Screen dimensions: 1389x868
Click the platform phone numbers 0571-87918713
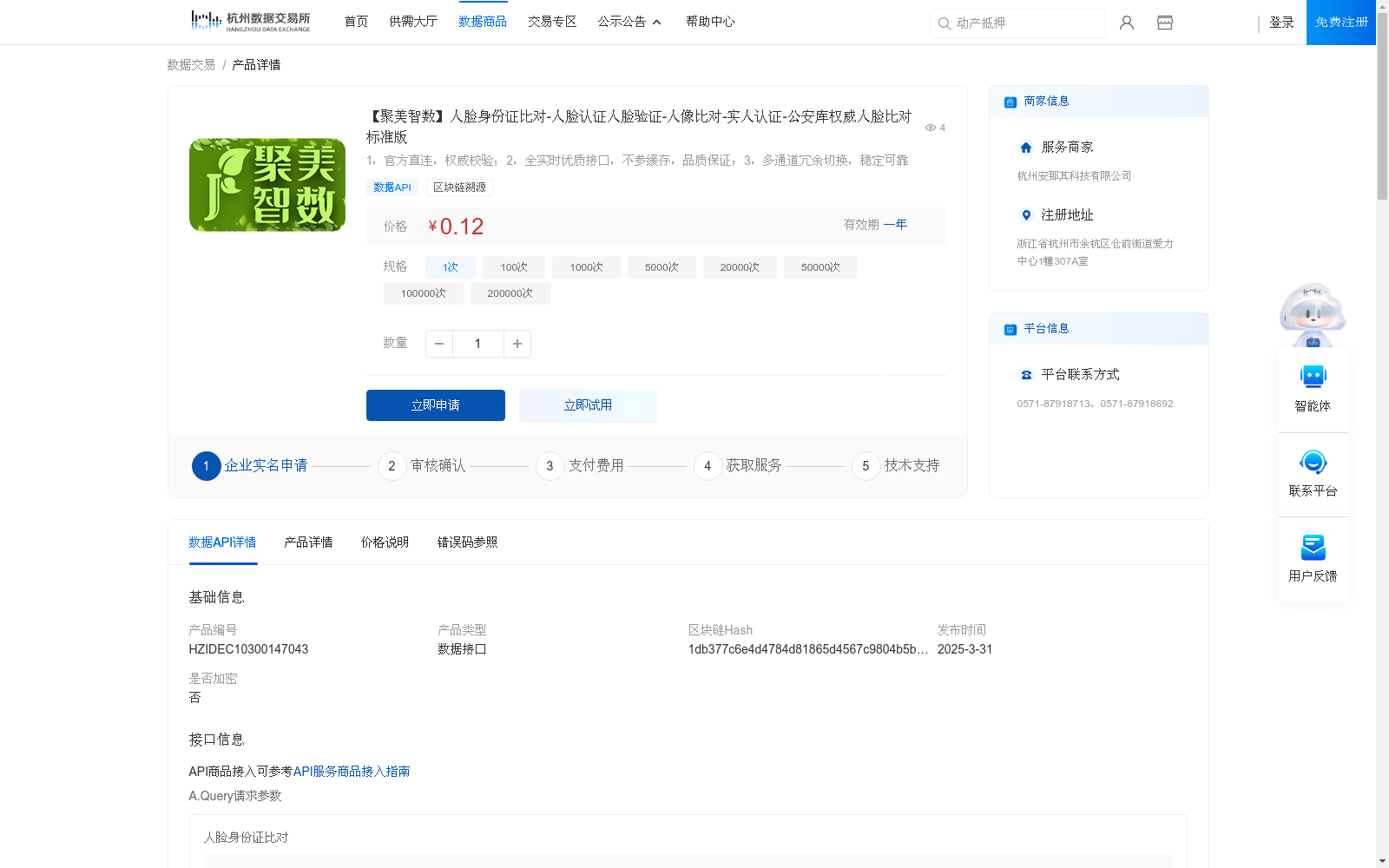(x=1095, y=404)
